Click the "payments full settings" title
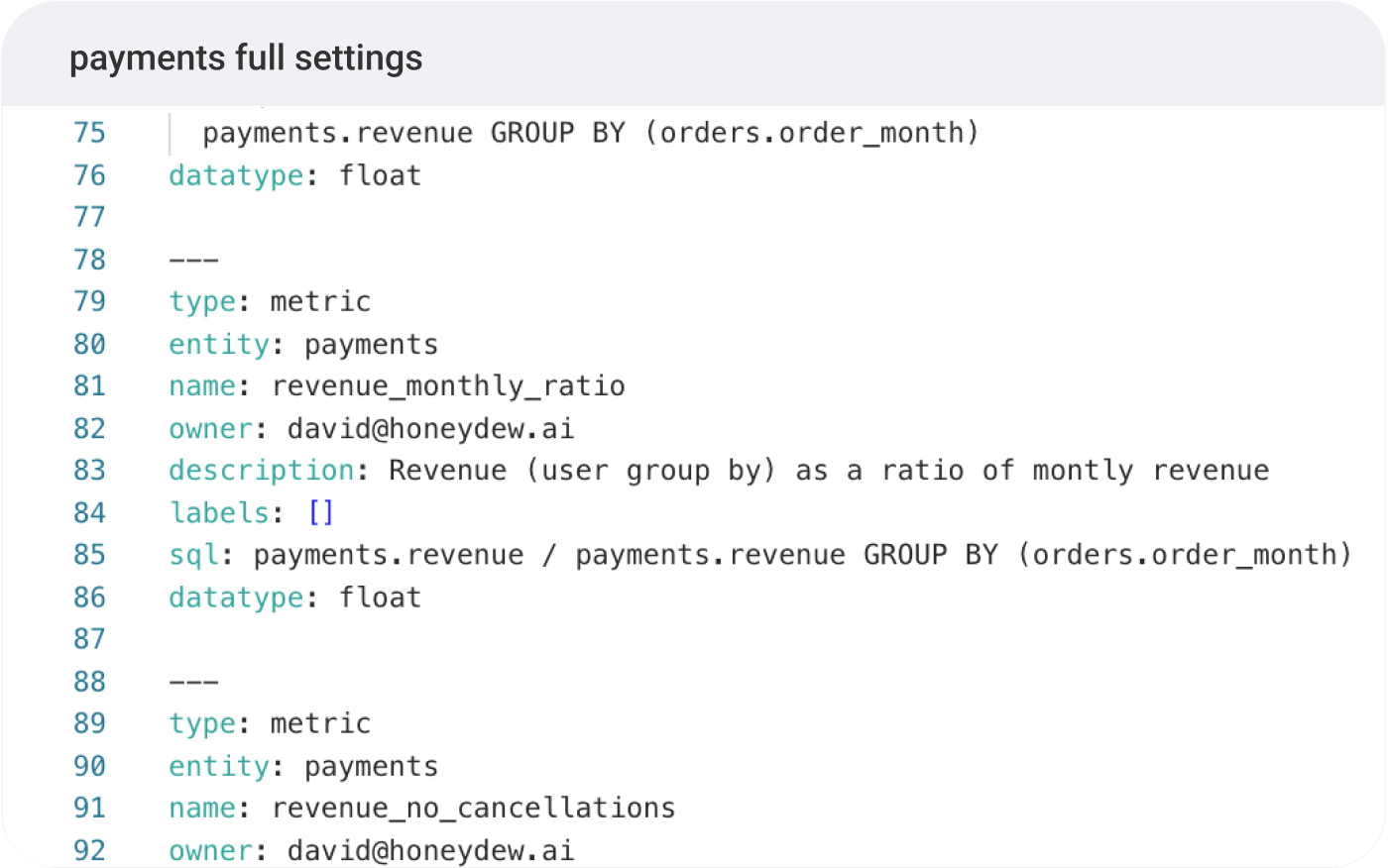 [x=246, y=58]
